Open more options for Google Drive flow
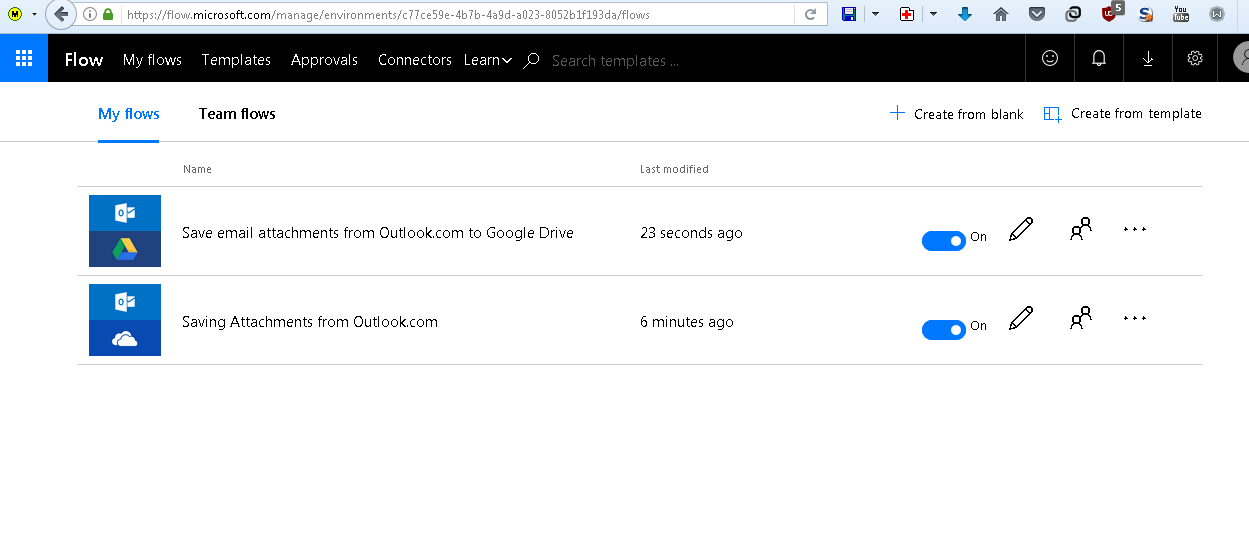 (x=1134, y=229)
